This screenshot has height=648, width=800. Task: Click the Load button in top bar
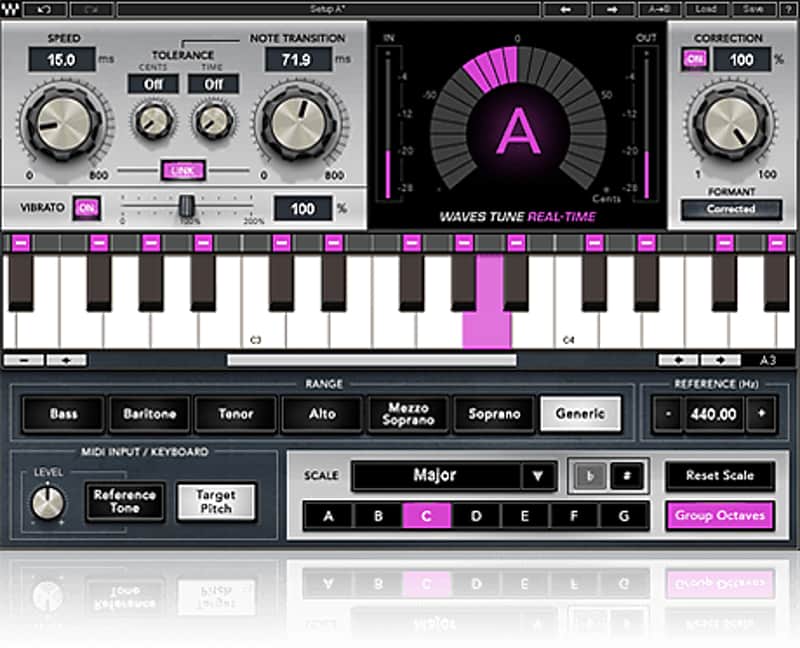coord(706,9)
